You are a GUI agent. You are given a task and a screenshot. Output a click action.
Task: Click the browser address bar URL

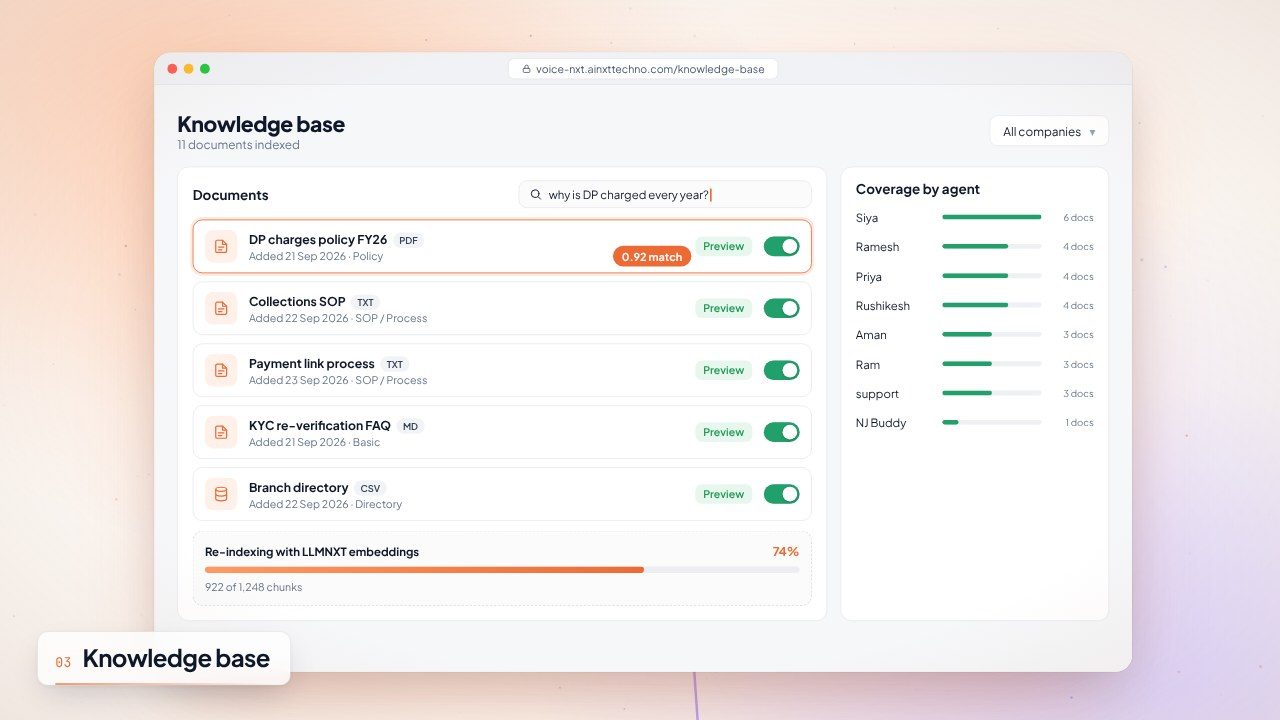coord(650,69)
